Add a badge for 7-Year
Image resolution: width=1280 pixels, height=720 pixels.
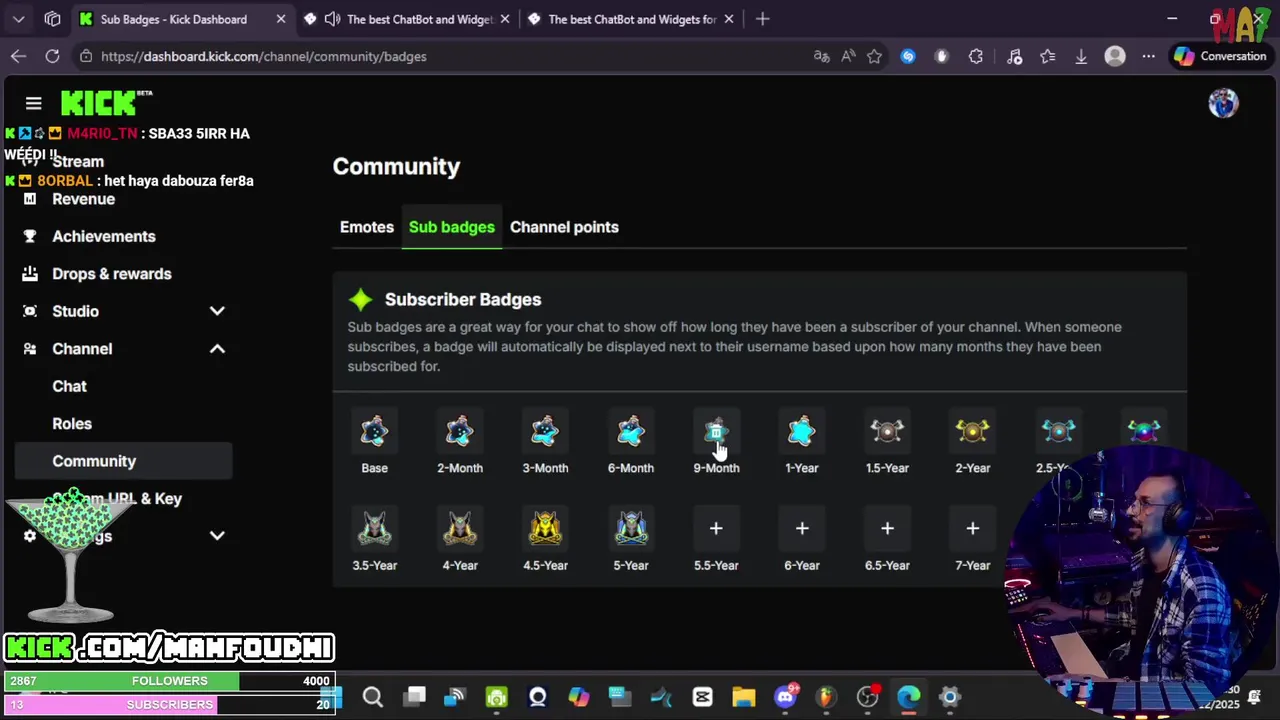pyautogui.click(x=973, y=529)
